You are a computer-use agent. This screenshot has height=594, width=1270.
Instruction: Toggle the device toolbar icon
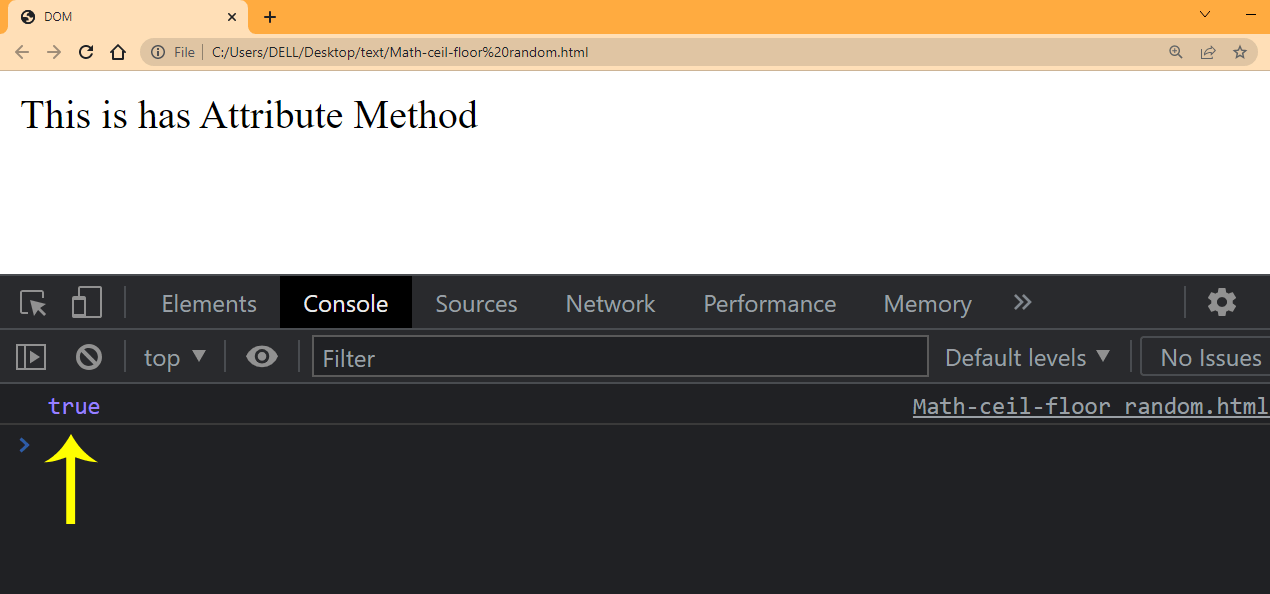tap(86, 303)
